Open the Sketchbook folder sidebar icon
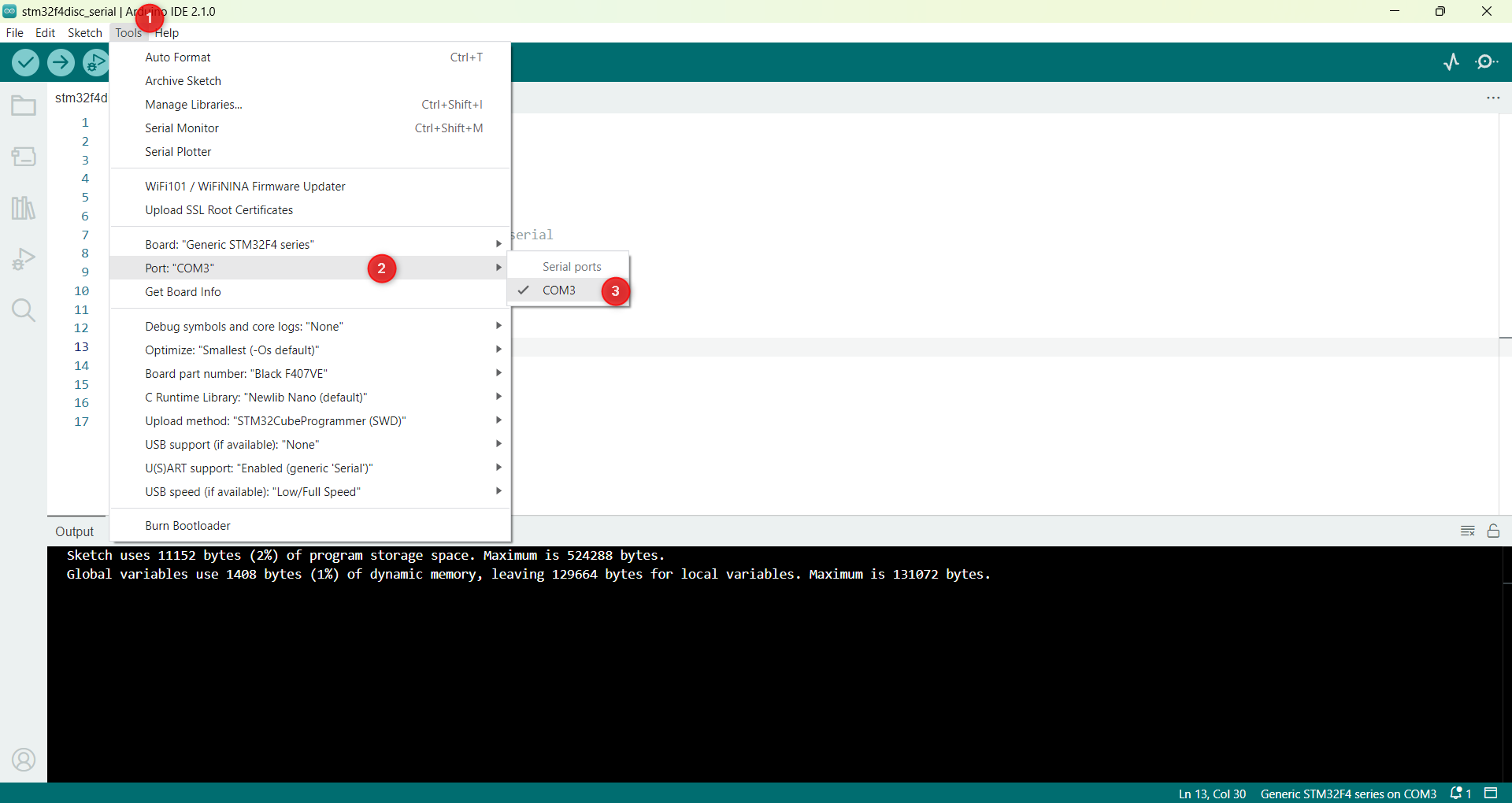This screenshot has height=803, width=1512. [x=24, y=105]
